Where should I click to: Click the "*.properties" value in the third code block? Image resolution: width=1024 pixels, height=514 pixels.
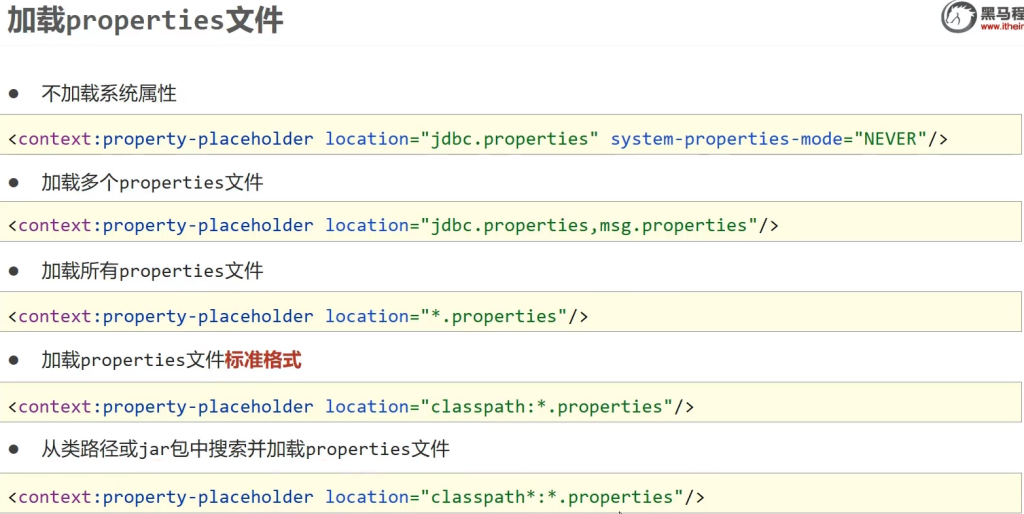493,316
